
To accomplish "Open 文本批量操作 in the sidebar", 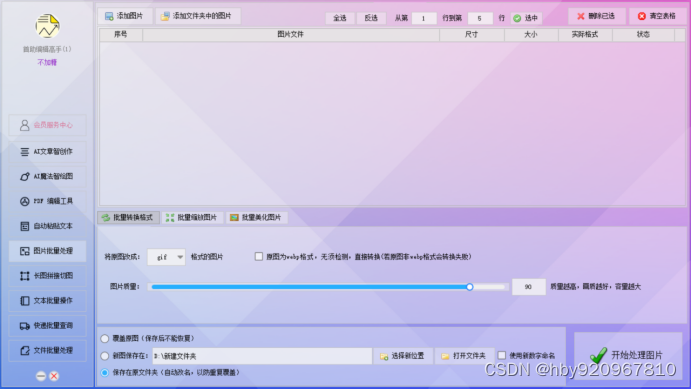I will pos(47,301).
